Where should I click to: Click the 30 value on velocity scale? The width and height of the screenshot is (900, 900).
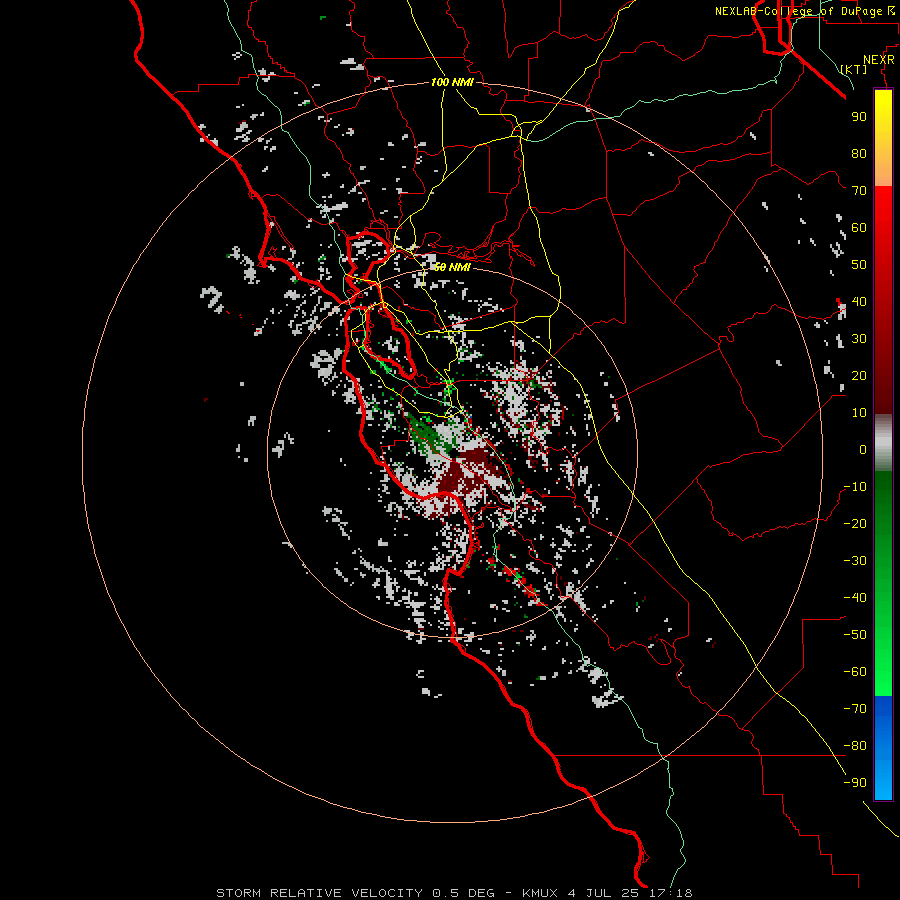tap(859, 339)
